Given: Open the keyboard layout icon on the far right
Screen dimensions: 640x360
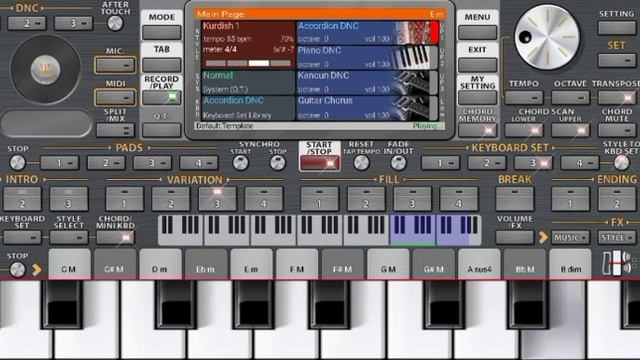Looking at the screenshot, I should click(618, 263).
